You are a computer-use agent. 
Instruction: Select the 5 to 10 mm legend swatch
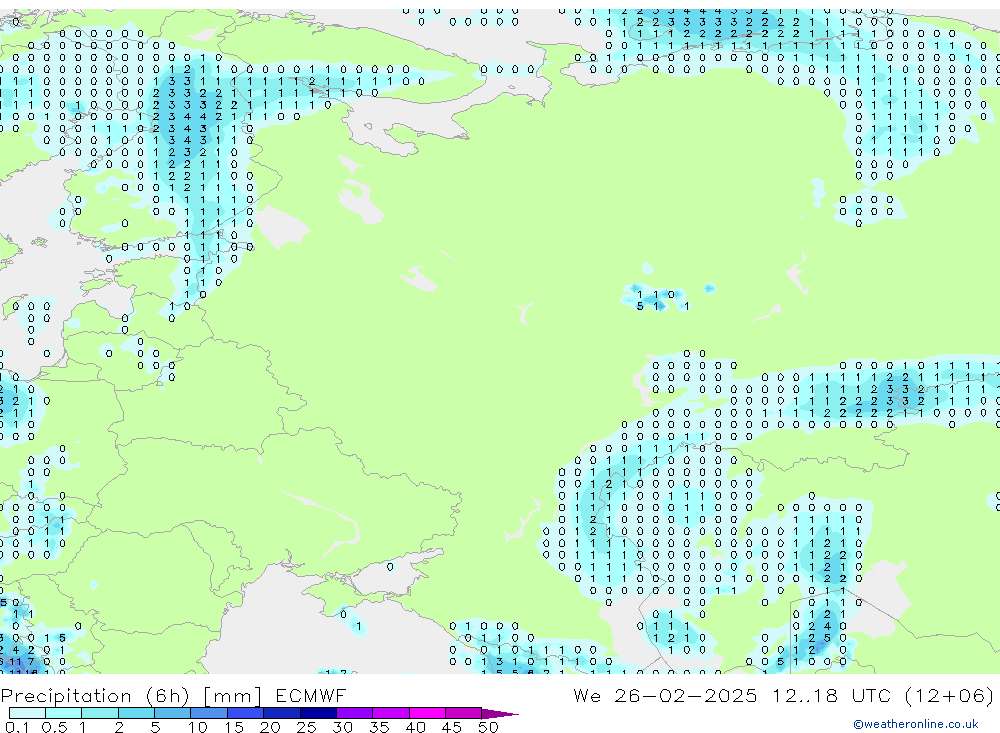[173, 713]
